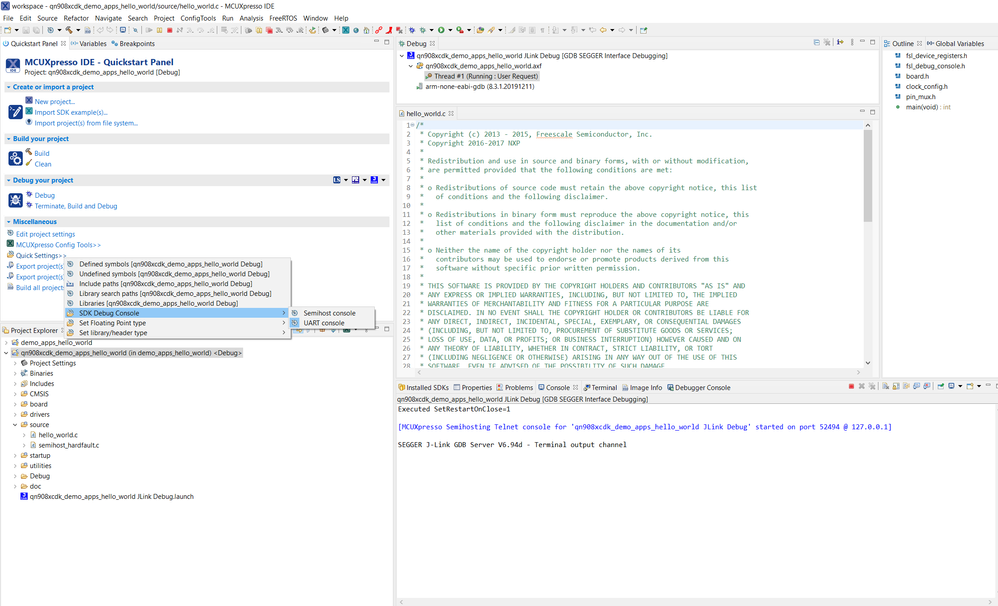
Task: Open the dropdown next to J-Link probe icon
Action: (x=383, y=180)
